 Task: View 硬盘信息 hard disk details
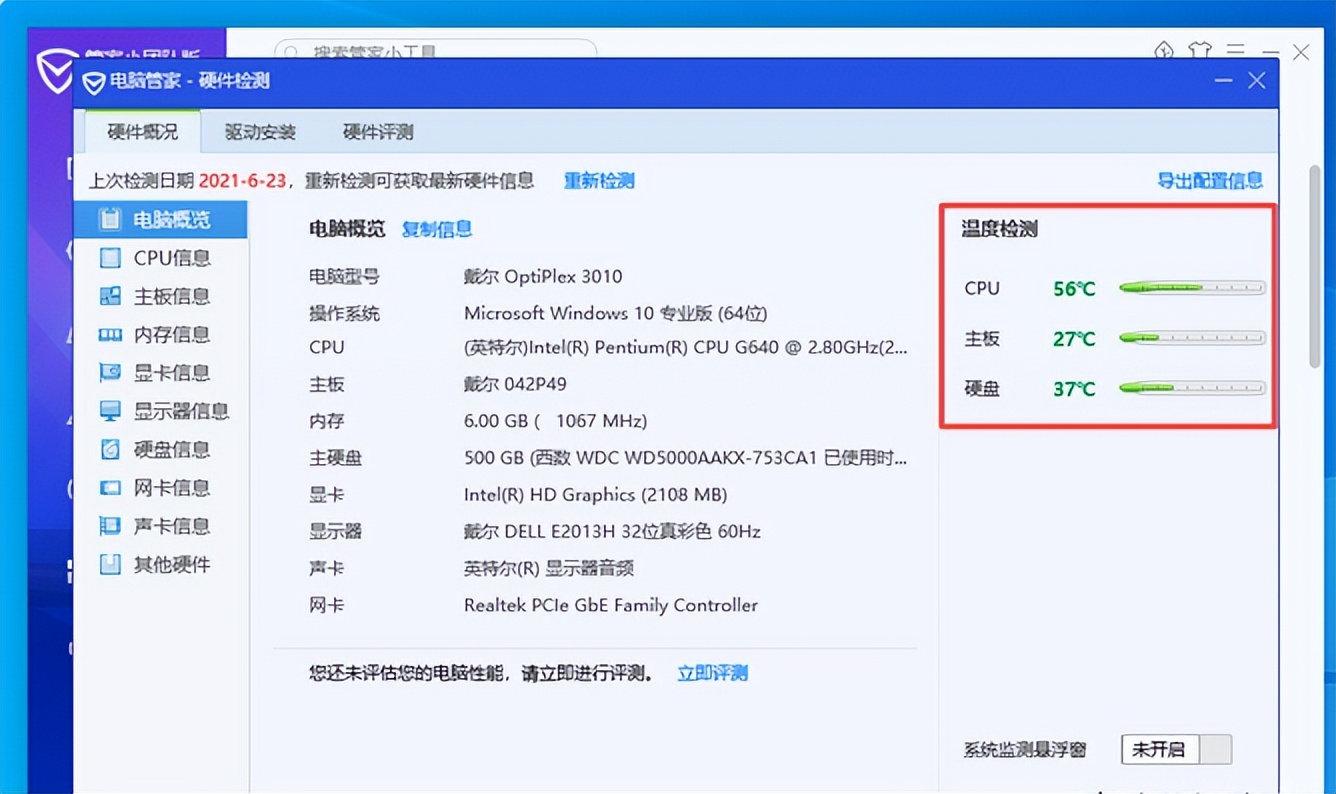(x=160, y=449)
